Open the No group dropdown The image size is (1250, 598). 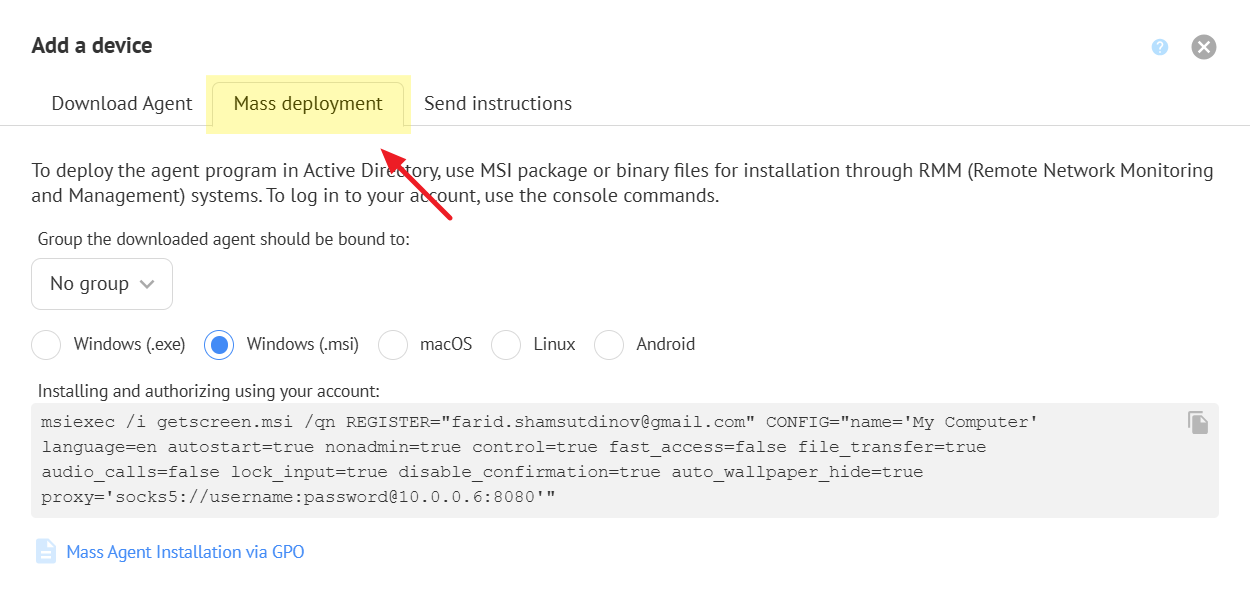tap(101, 284)
